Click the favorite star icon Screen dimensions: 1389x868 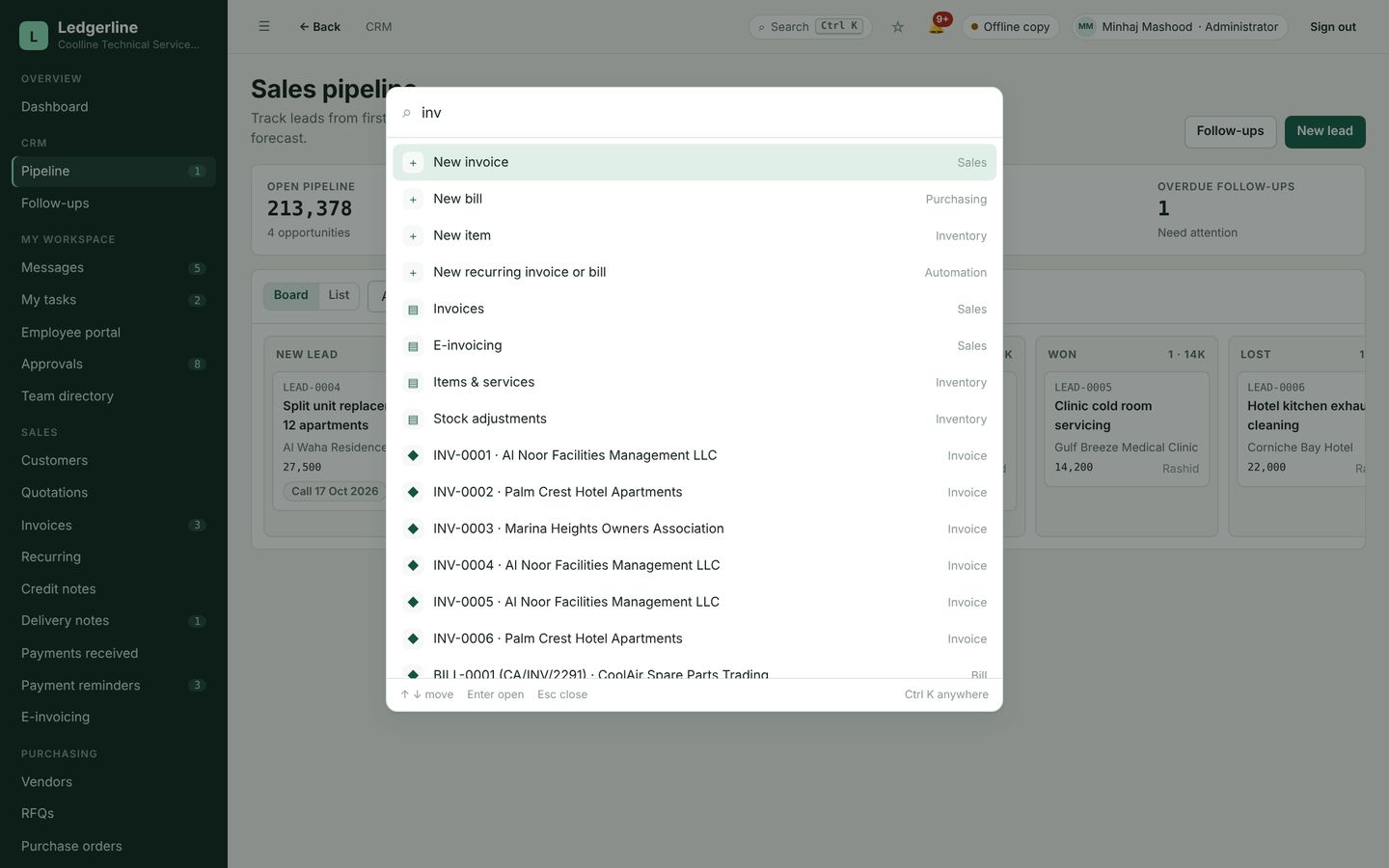click(898, 27)
